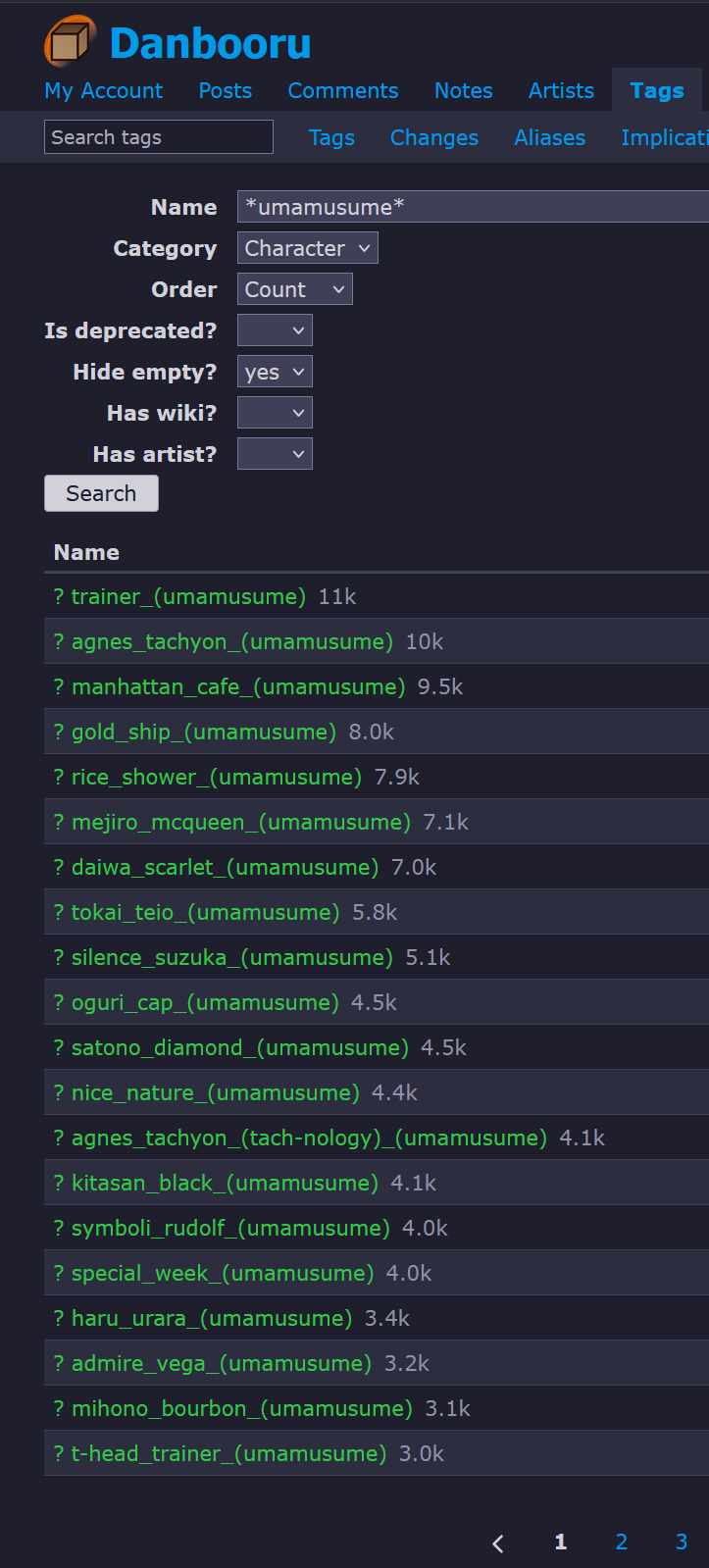This screenshot has height=1568, width=709.
Task: Open wiki question mark for silence_suzuka_(umamusume)
Action: tap(59, 957)
